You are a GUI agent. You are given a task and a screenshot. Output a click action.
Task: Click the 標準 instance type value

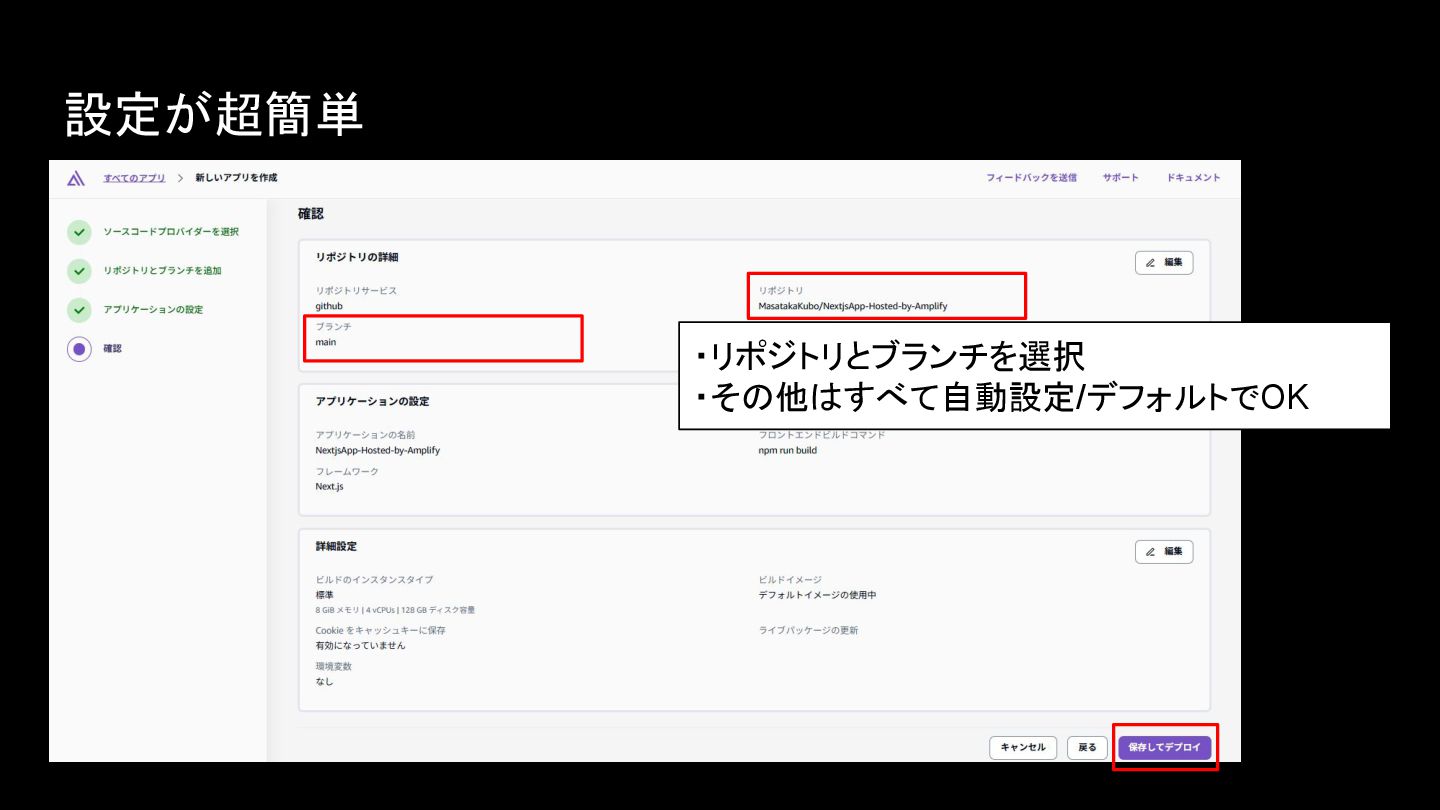click(325, 595)
